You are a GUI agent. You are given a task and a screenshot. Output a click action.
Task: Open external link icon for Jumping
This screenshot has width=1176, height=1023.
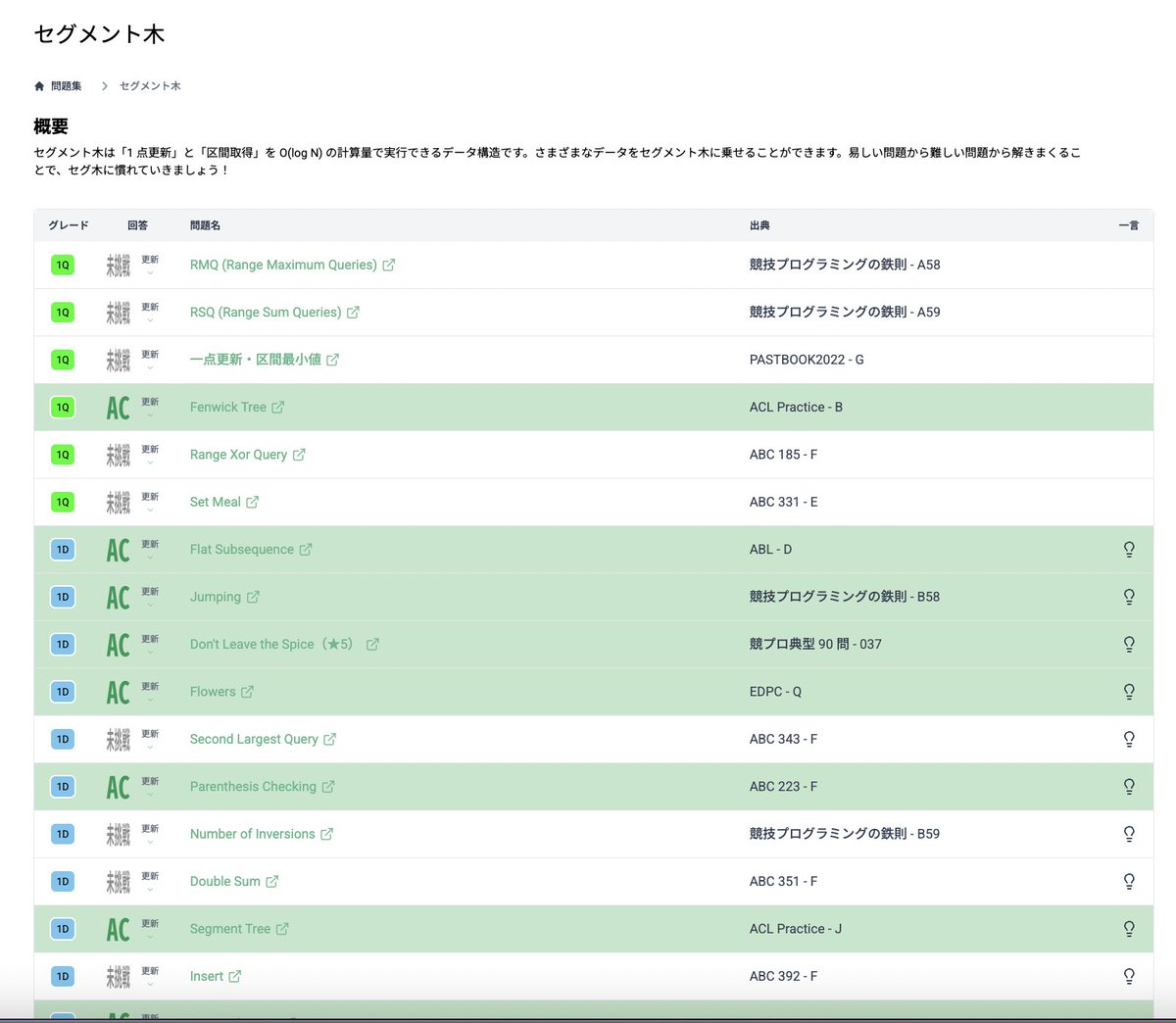click(253, 597)
